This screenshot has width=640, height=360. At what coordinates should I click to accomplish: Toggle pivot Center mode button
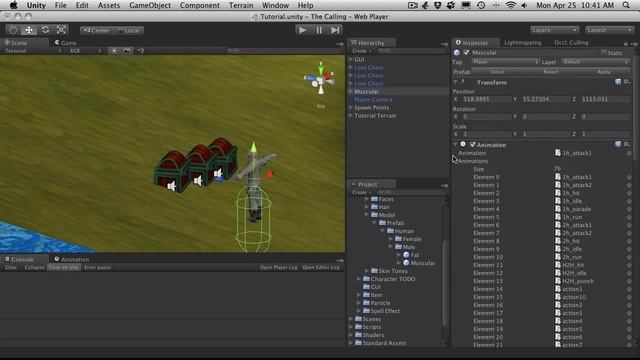pos(96,30)
